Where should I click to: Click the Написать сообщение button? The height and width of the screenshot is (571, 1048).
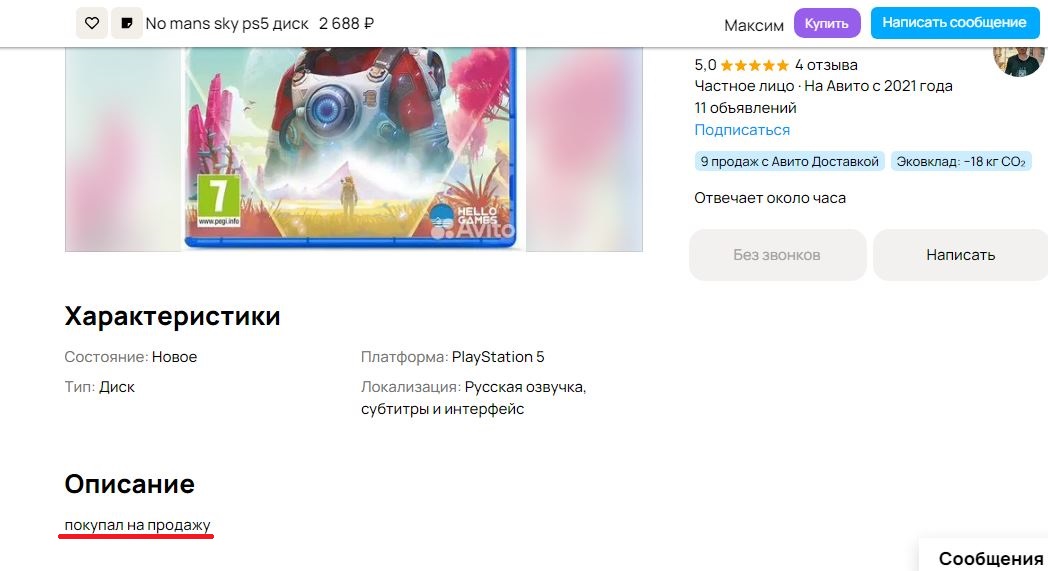[x=954, y=23]
